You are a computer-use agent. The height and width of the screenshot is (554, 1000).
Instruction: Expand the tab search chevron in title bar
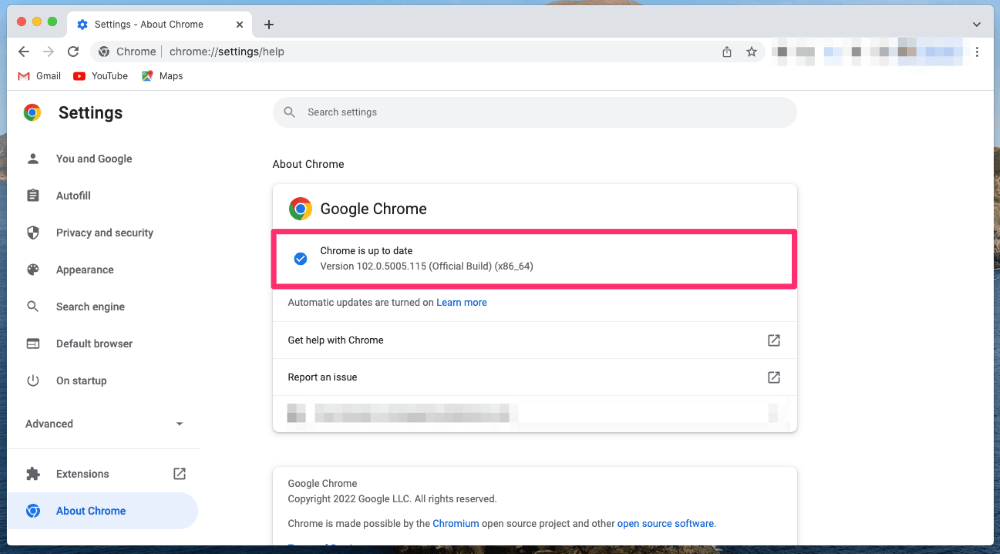976,24
